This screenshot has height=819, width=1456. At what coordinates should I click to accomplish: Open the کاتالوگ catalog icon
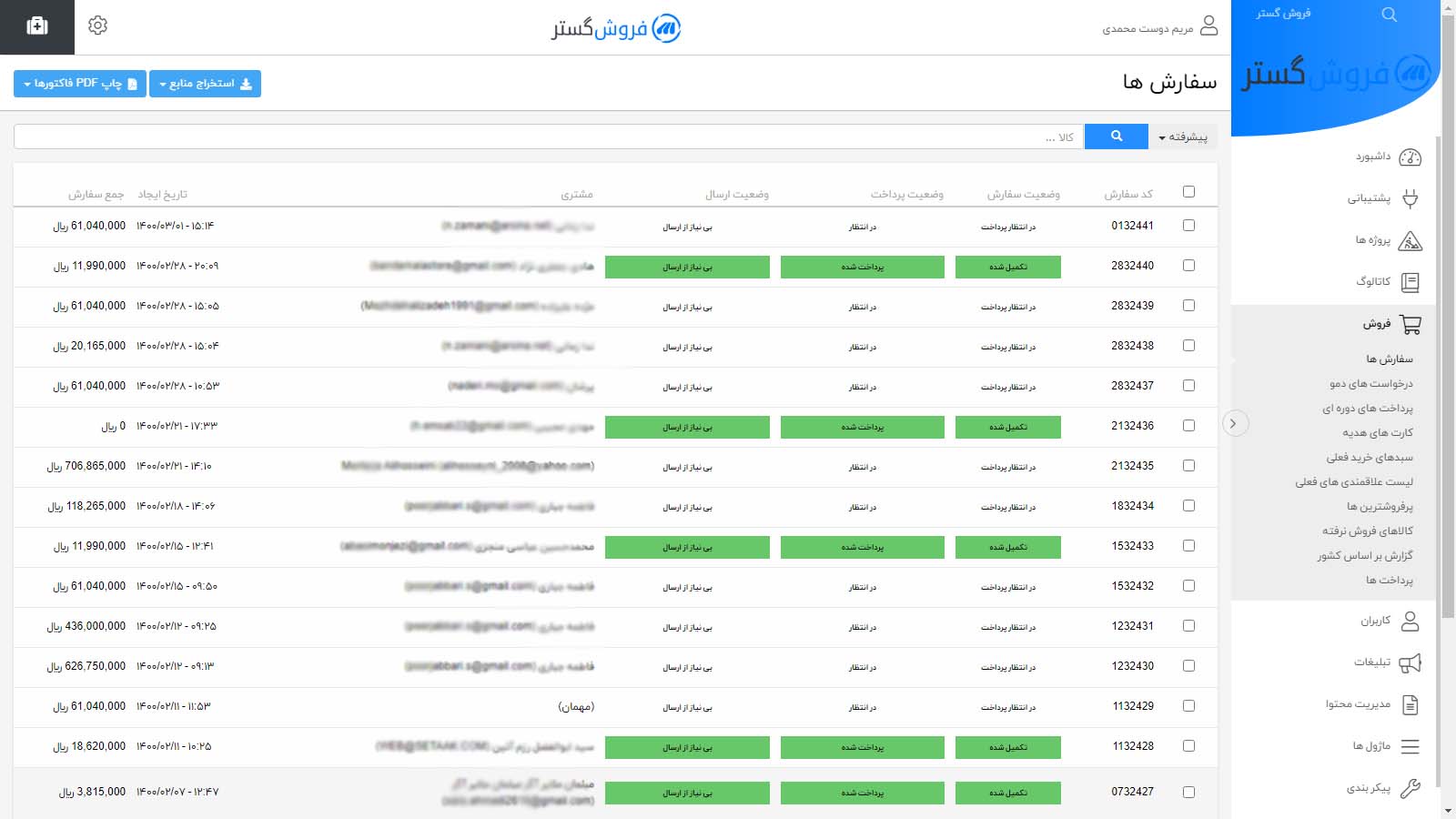(1410, 283)
